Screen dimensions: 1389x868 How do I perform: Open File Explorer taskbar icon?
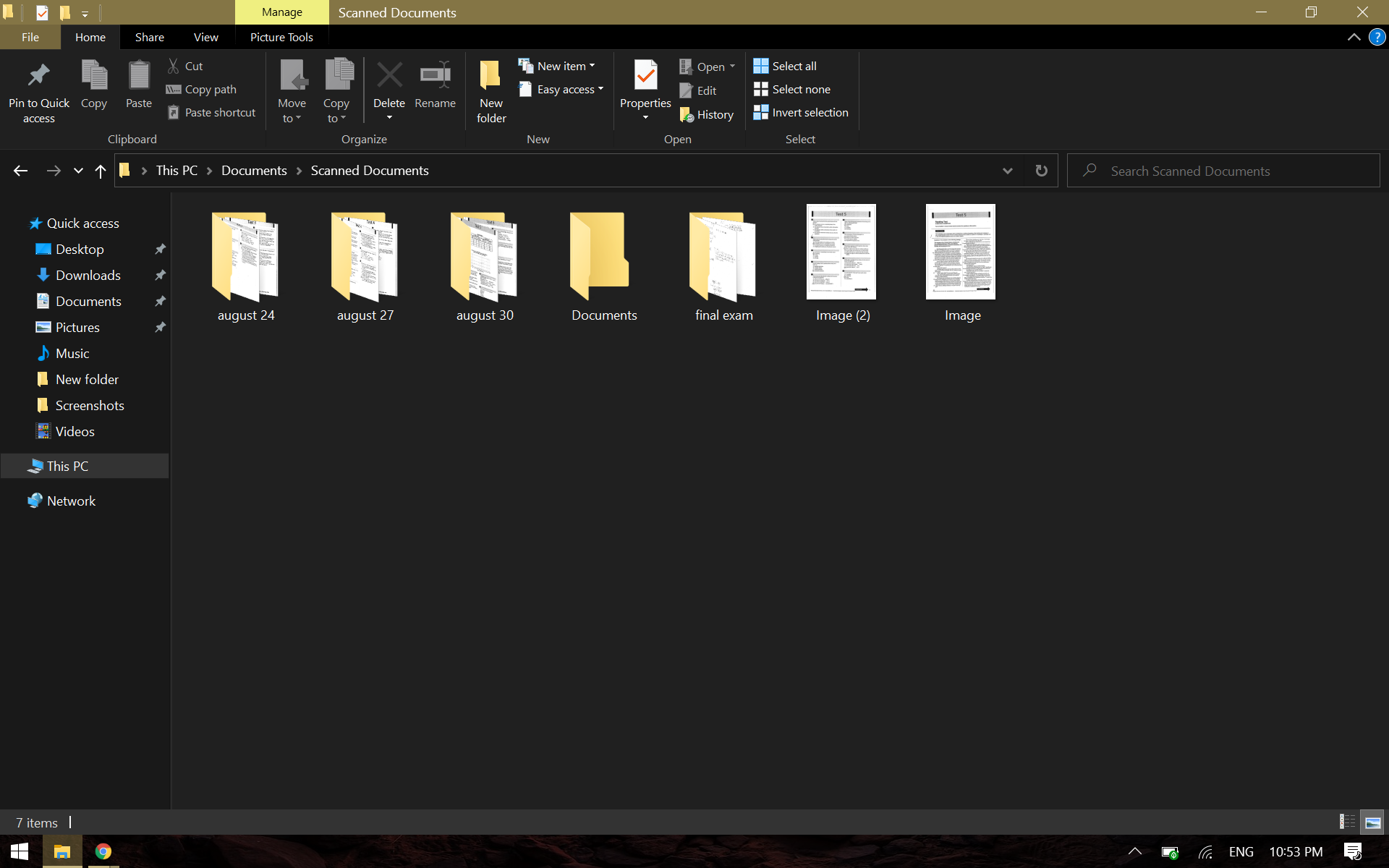click(62, 851)
